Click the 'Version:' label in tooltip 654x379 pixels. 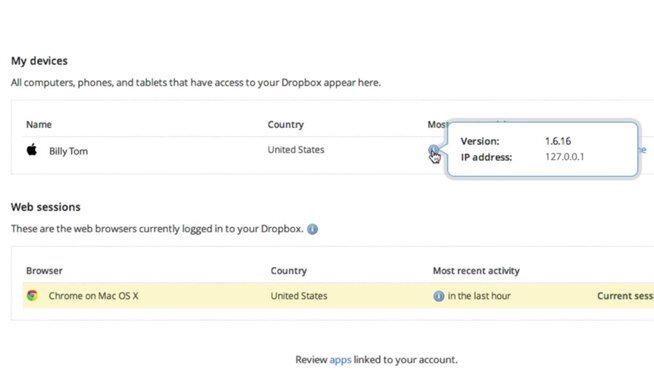480,141
